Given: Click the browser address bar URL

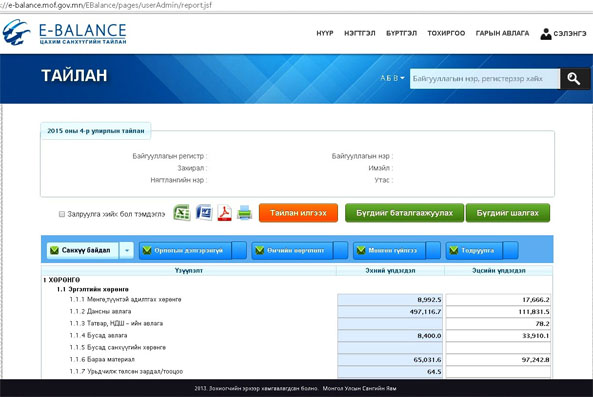Looking at the screenshot, I should [x=106, y=5].
